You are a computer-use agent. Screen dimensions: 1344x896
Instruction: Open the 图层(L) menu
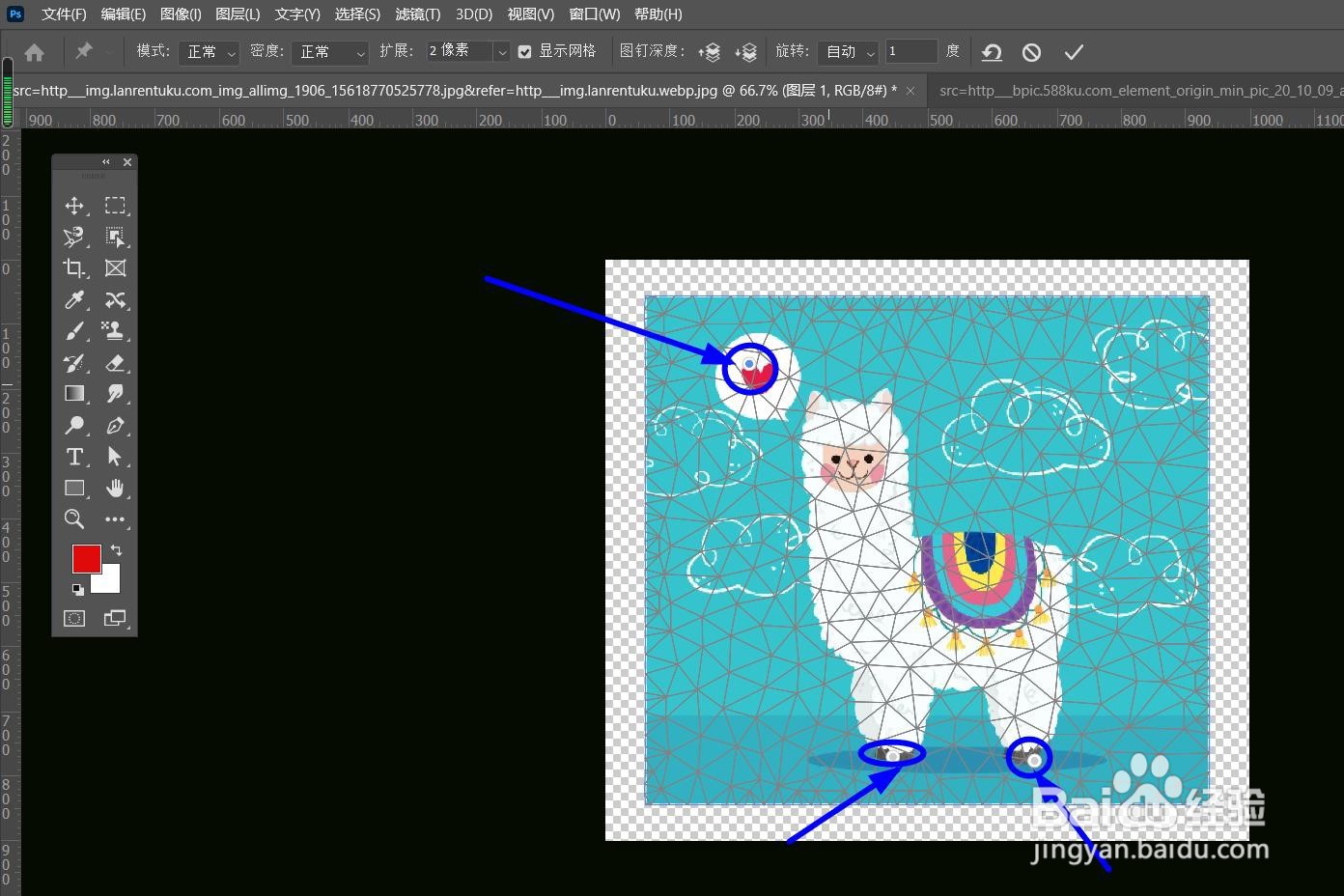pos(238,14)
